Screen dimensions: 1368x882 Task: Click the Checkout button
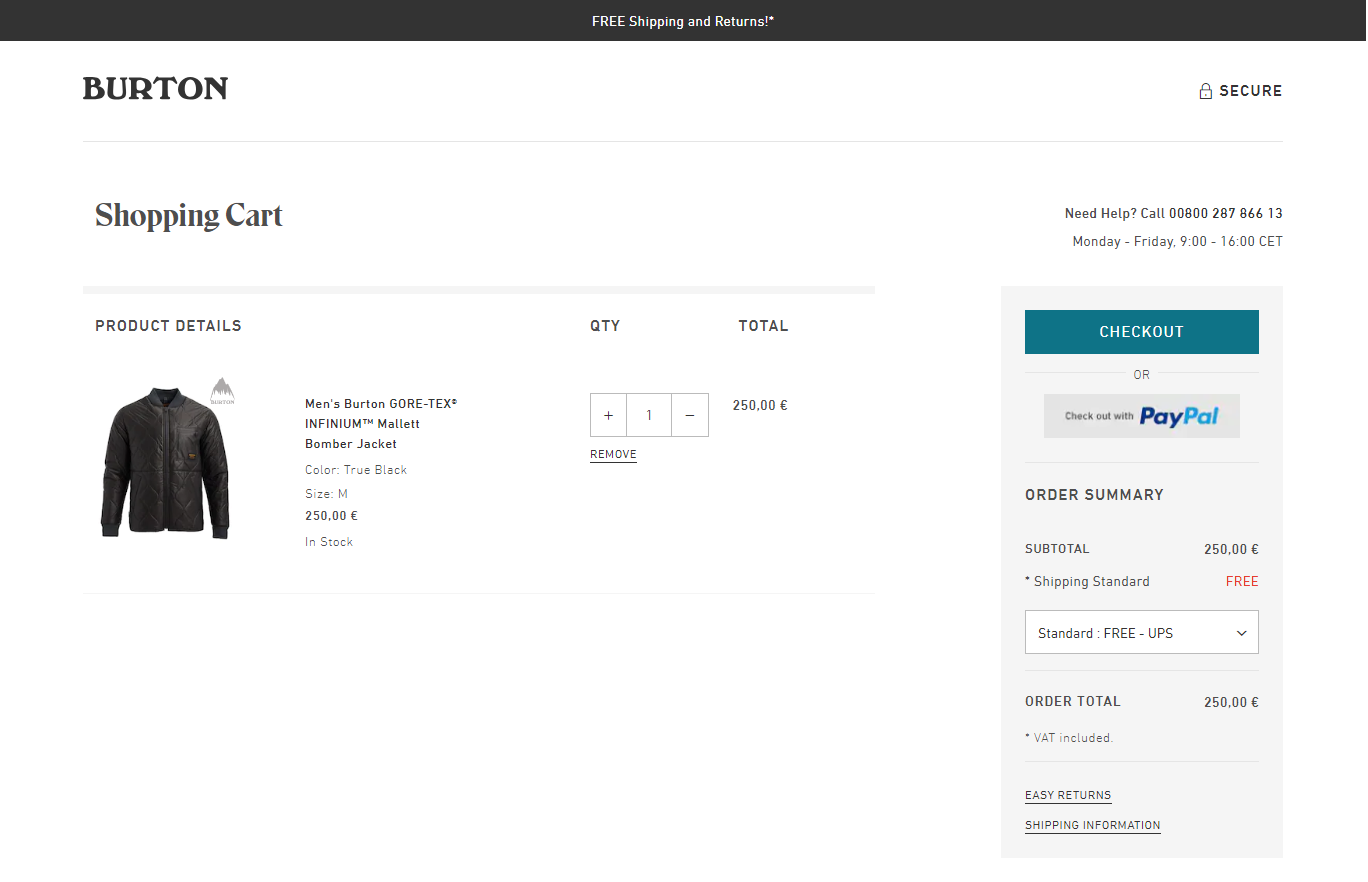pyautogui.click(x=1141, y=332)
